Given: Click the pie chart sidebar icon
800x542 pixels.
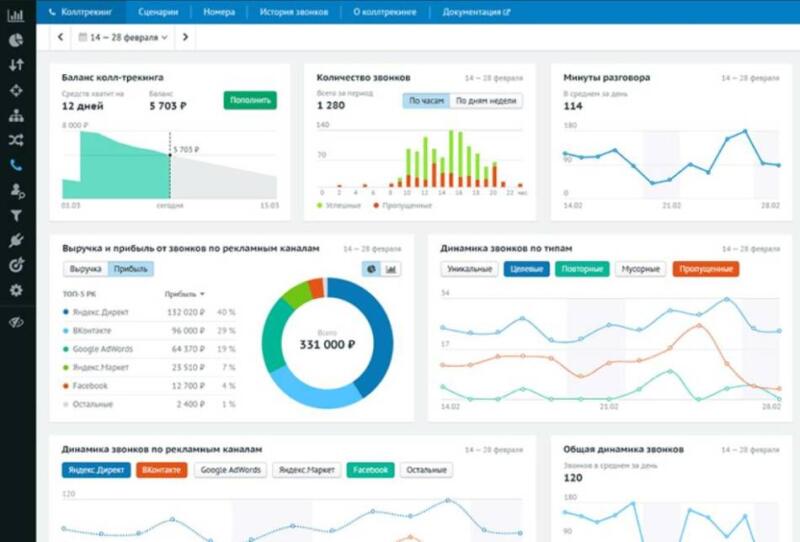Looking at the screenshot, I should click(x=16, y=40).
